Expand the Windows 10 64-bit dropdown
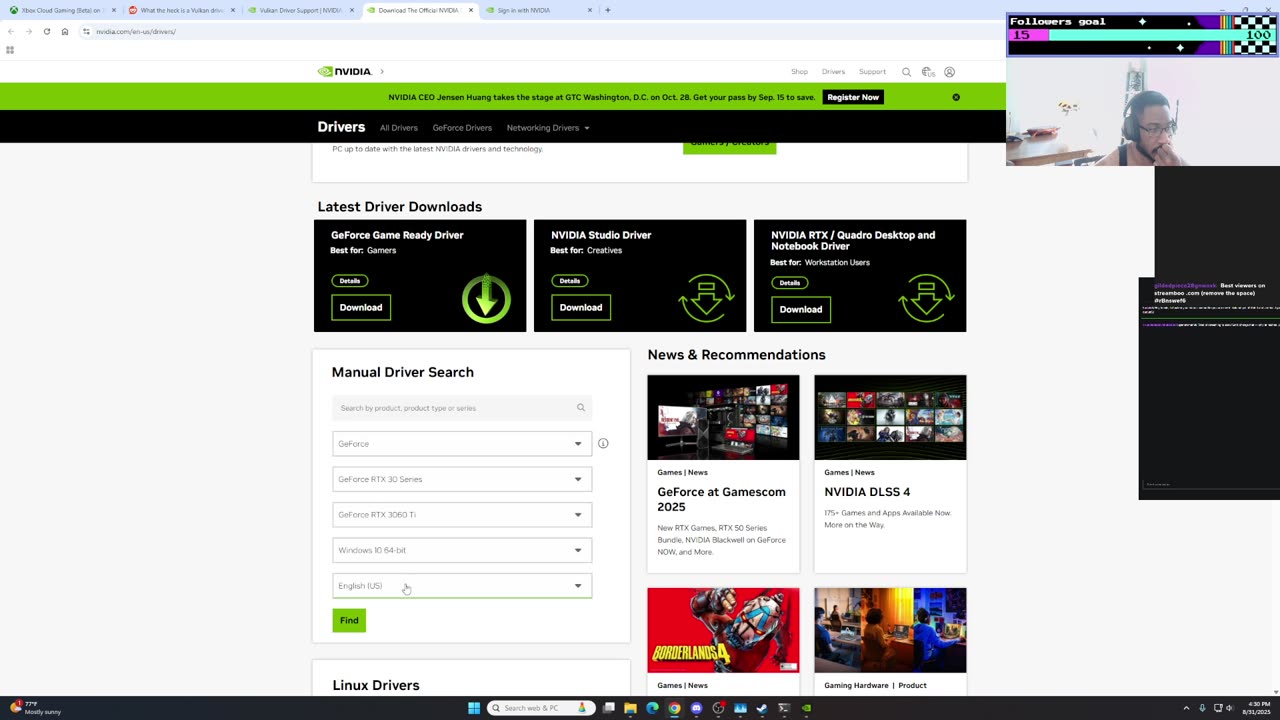 (x=462, y=550)
